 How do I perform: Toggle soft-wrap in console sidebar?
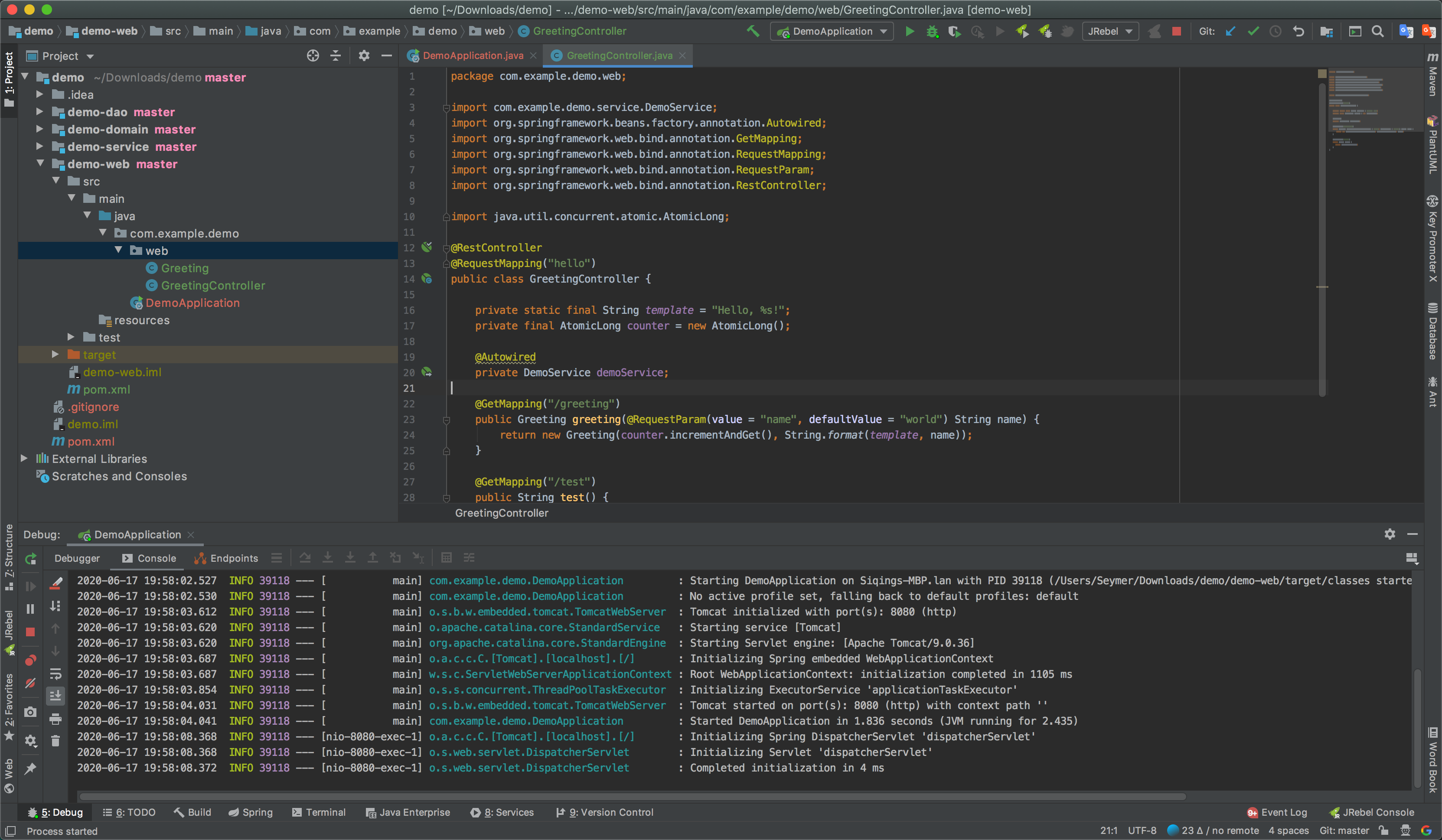(55, 674)
